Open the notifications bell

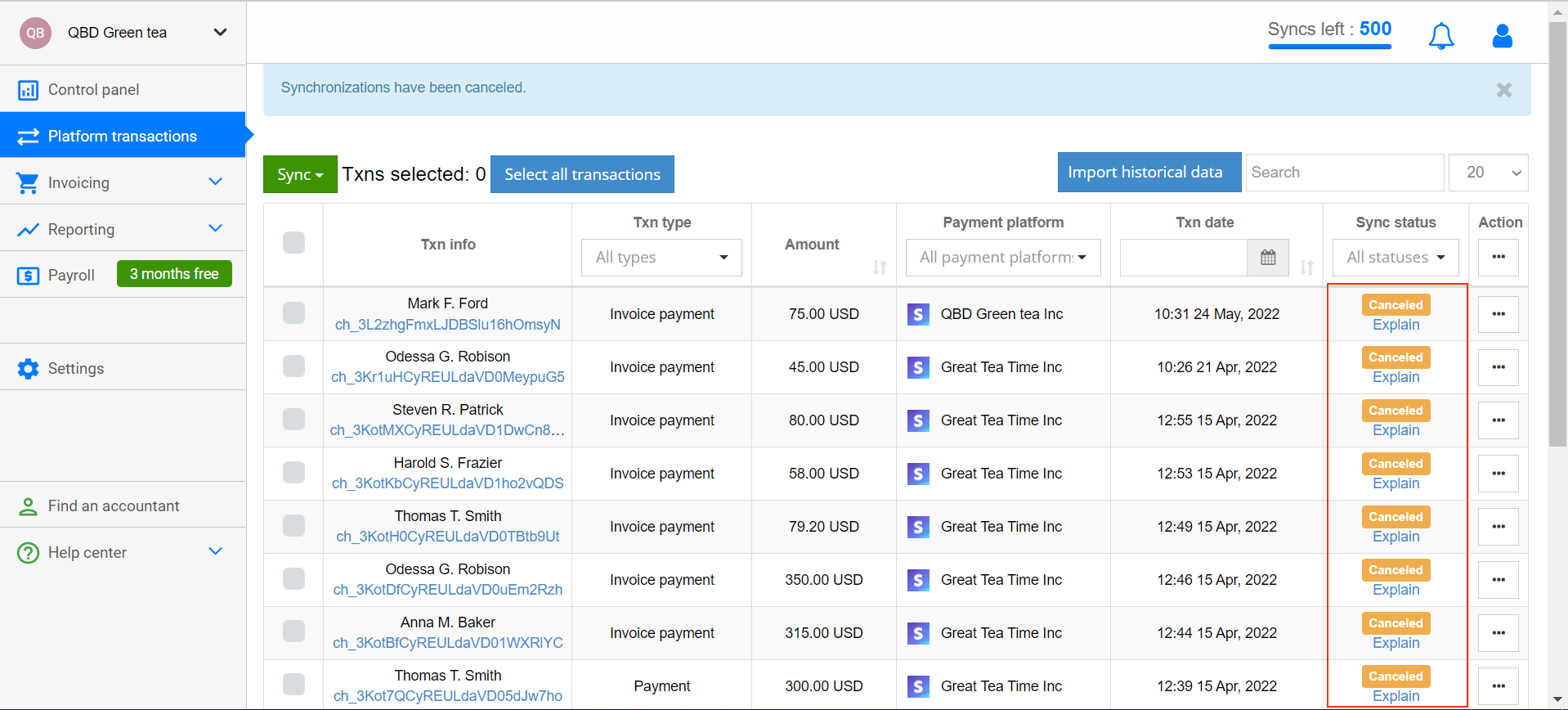[x=1441, y=35]
